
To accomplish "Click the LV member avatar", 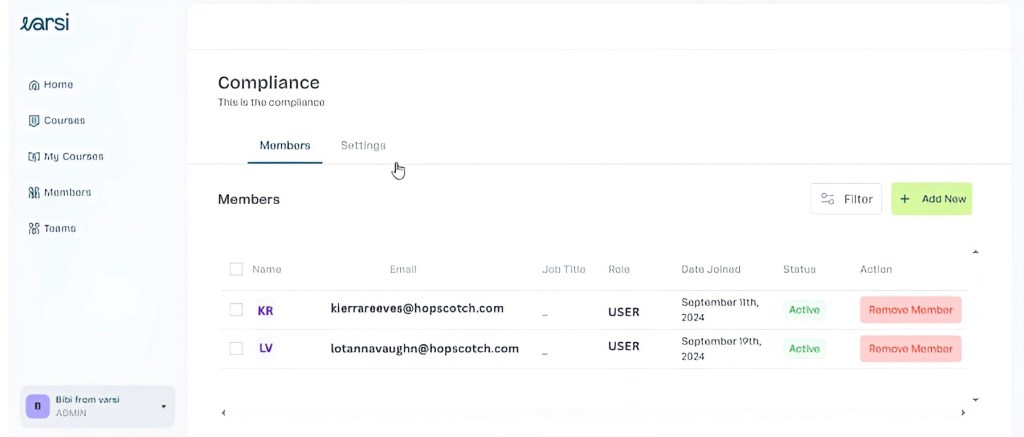I will point(266,349).
